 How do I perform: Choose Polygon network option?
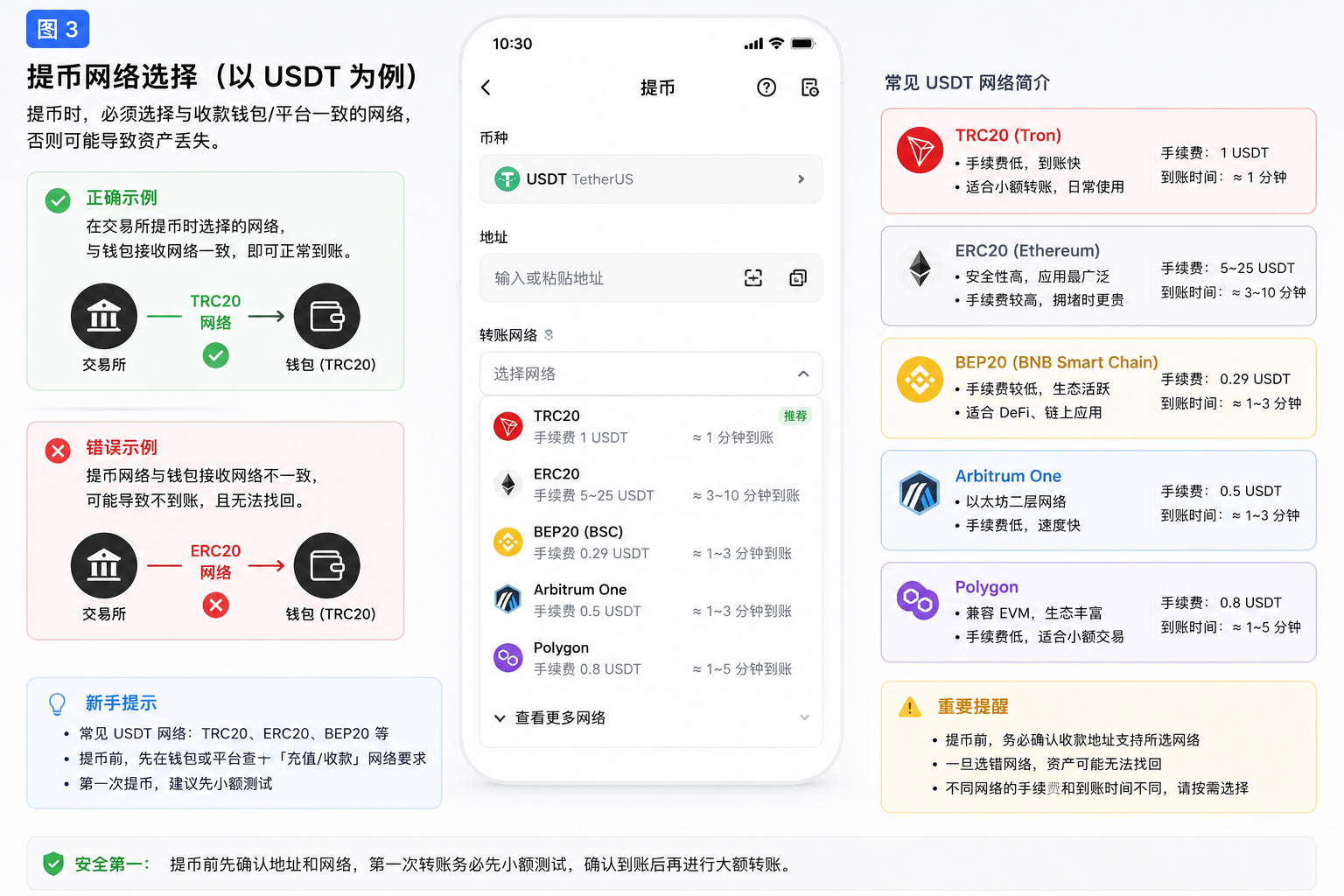pos(651,657)
